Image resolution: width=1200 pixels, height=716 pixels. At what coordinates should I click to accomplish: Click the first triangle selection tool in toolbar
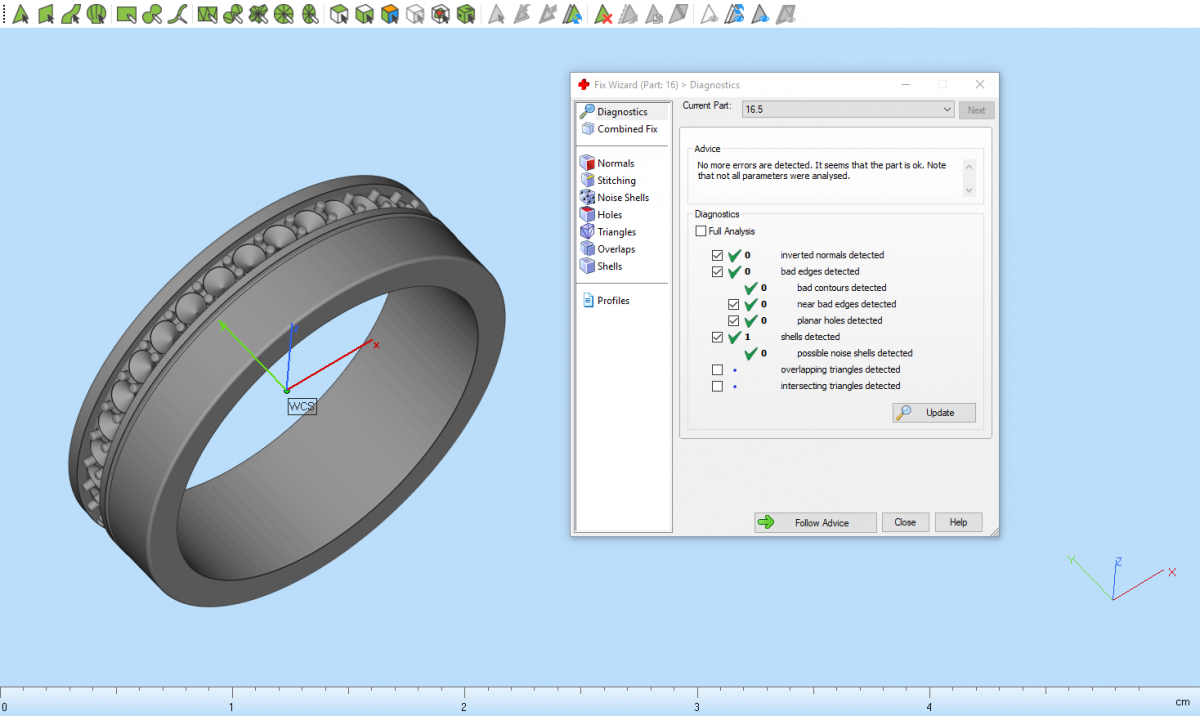pos(18,14)
